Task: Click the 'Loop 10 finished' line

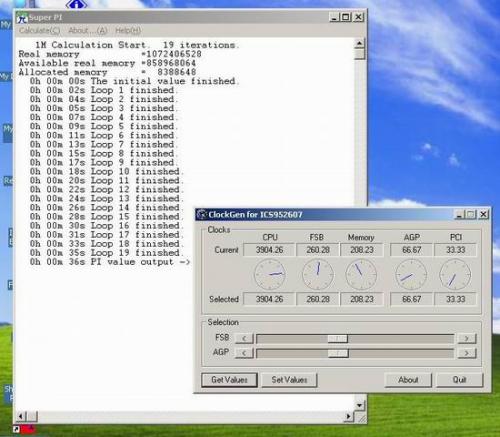Action: [106, 171]
